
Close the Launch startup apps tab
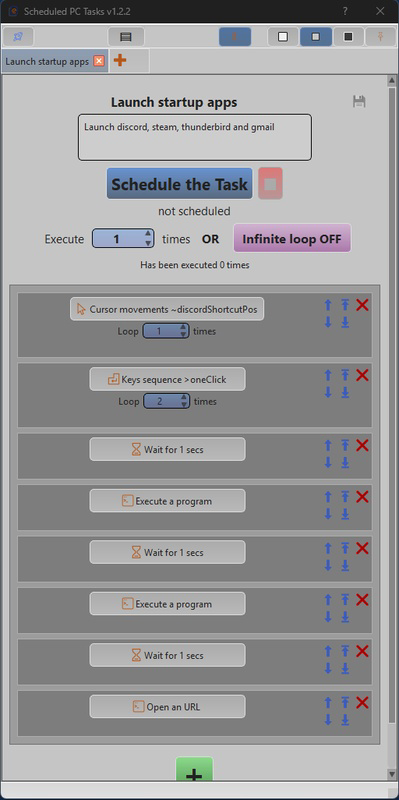99,61
